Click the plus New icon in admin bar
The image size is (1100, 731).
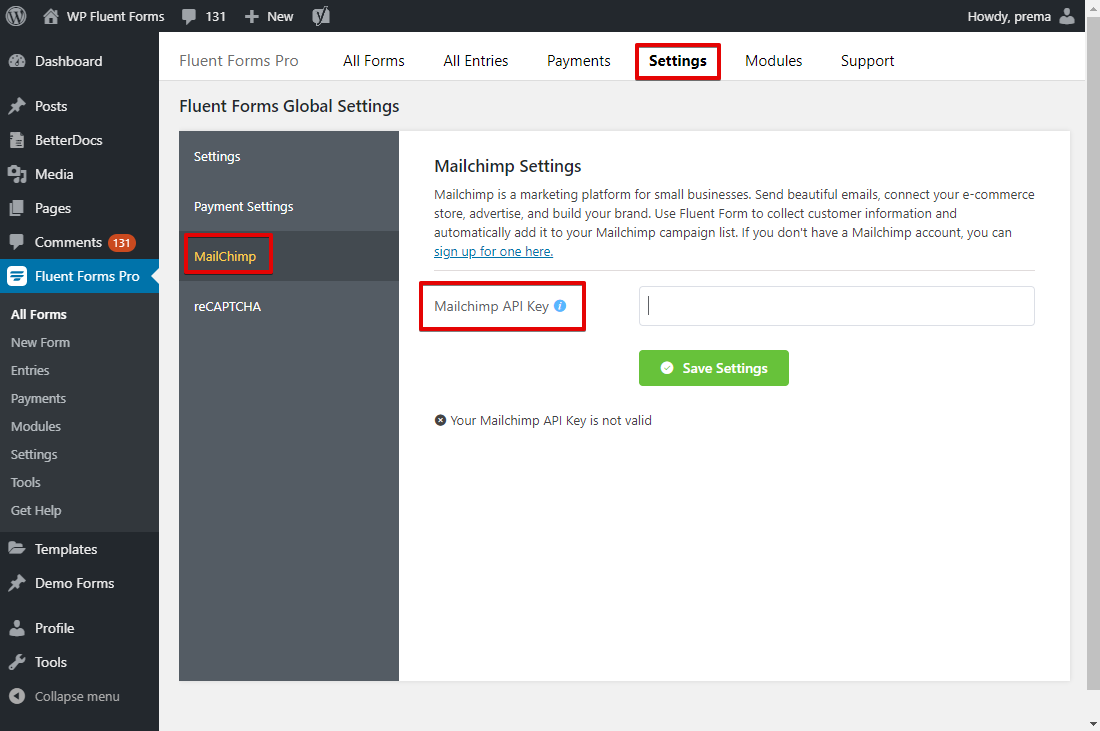(252, 16)
